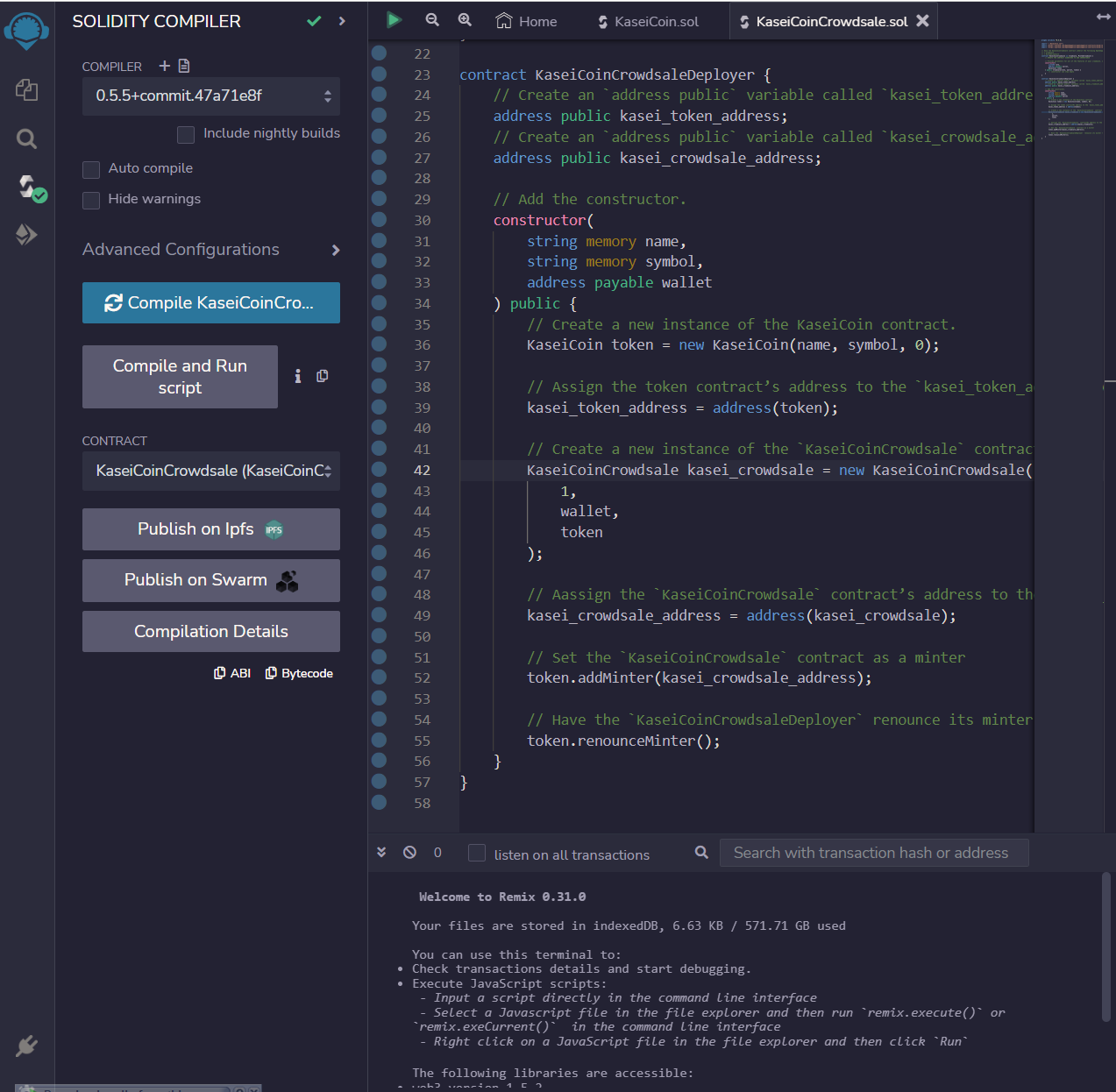Open the File explorer sidebar icon
This screenshot has width=1116, height=1092.
coord(26,89)
